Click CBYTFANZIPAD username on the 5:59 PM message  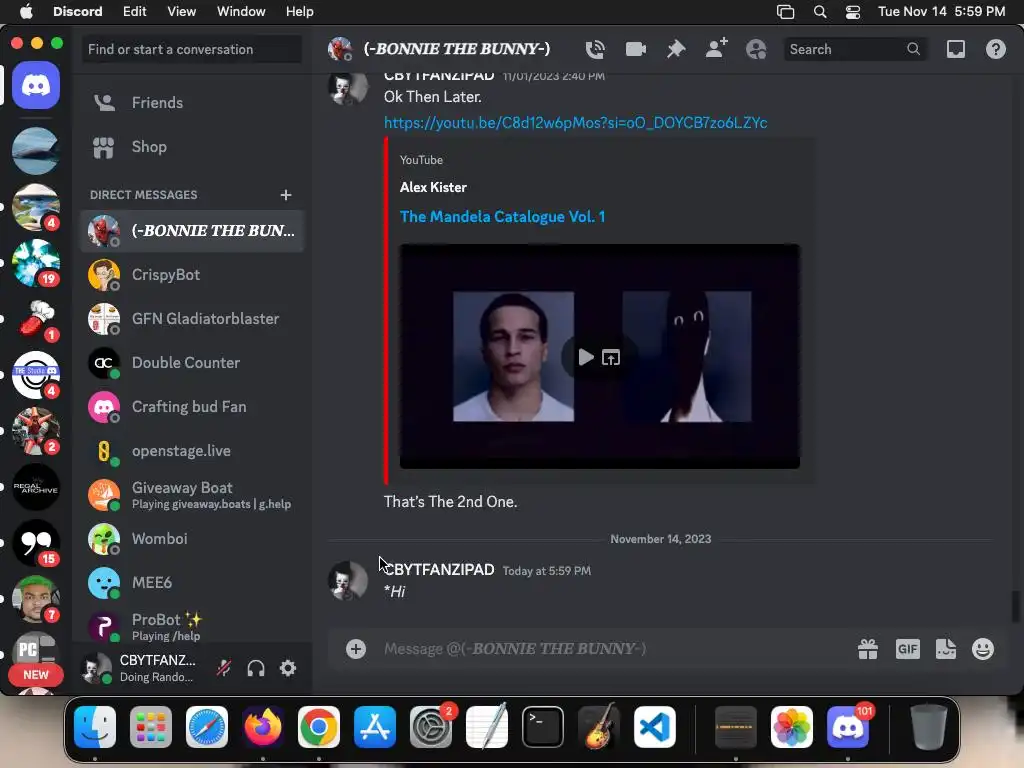coord(439,570)
